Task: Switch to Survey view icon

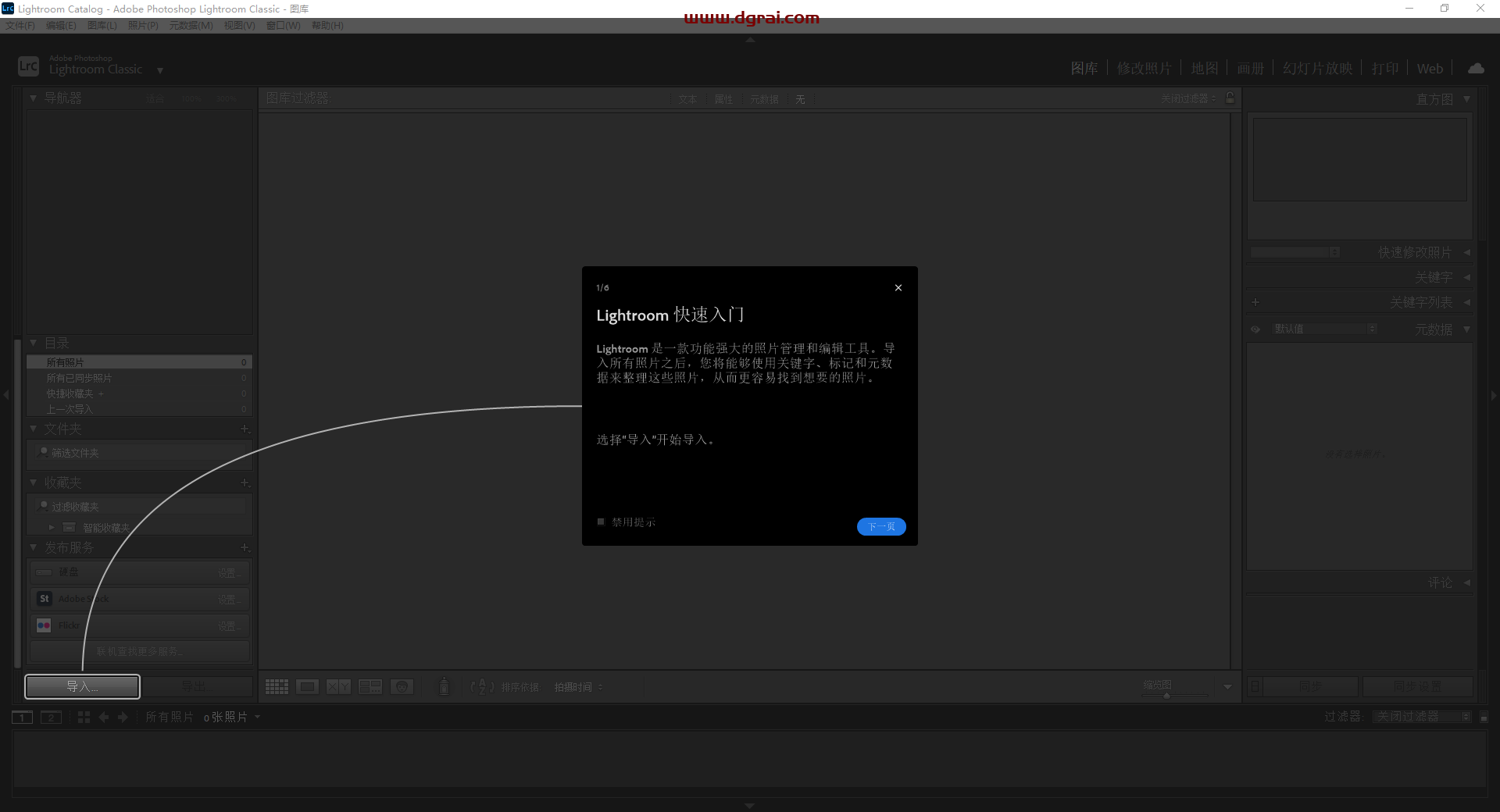Action: [x=370, y=687]
